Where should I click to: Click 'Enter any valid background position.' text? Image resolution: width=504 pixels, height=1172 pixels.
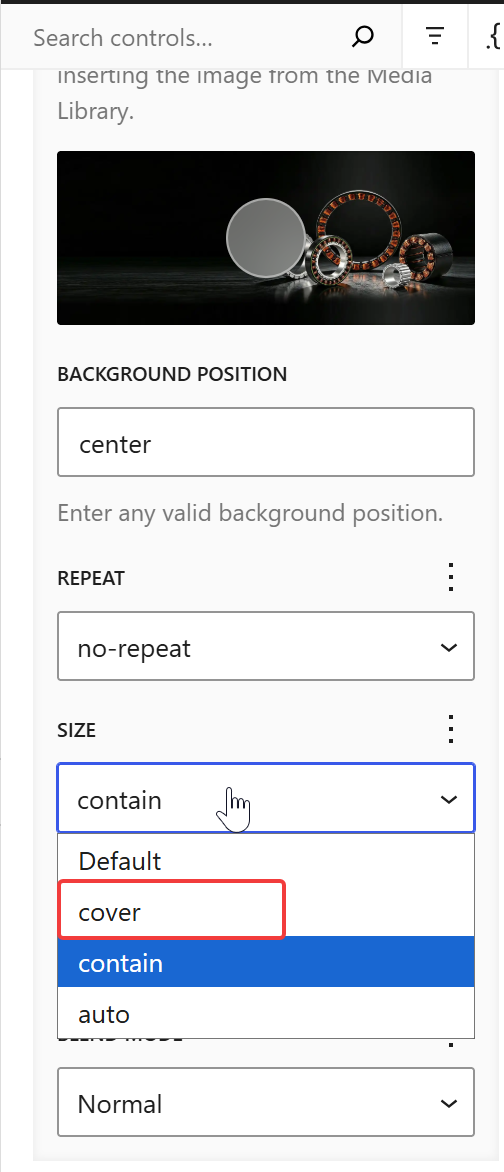click(x=251, y=513)
